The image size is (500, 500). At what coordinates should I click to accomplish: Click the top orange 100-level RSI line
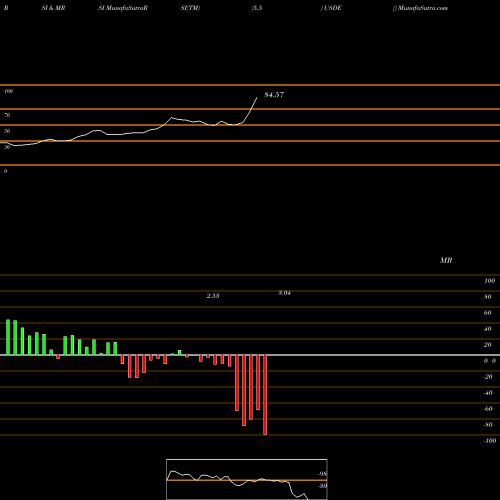tap(250, 85)
